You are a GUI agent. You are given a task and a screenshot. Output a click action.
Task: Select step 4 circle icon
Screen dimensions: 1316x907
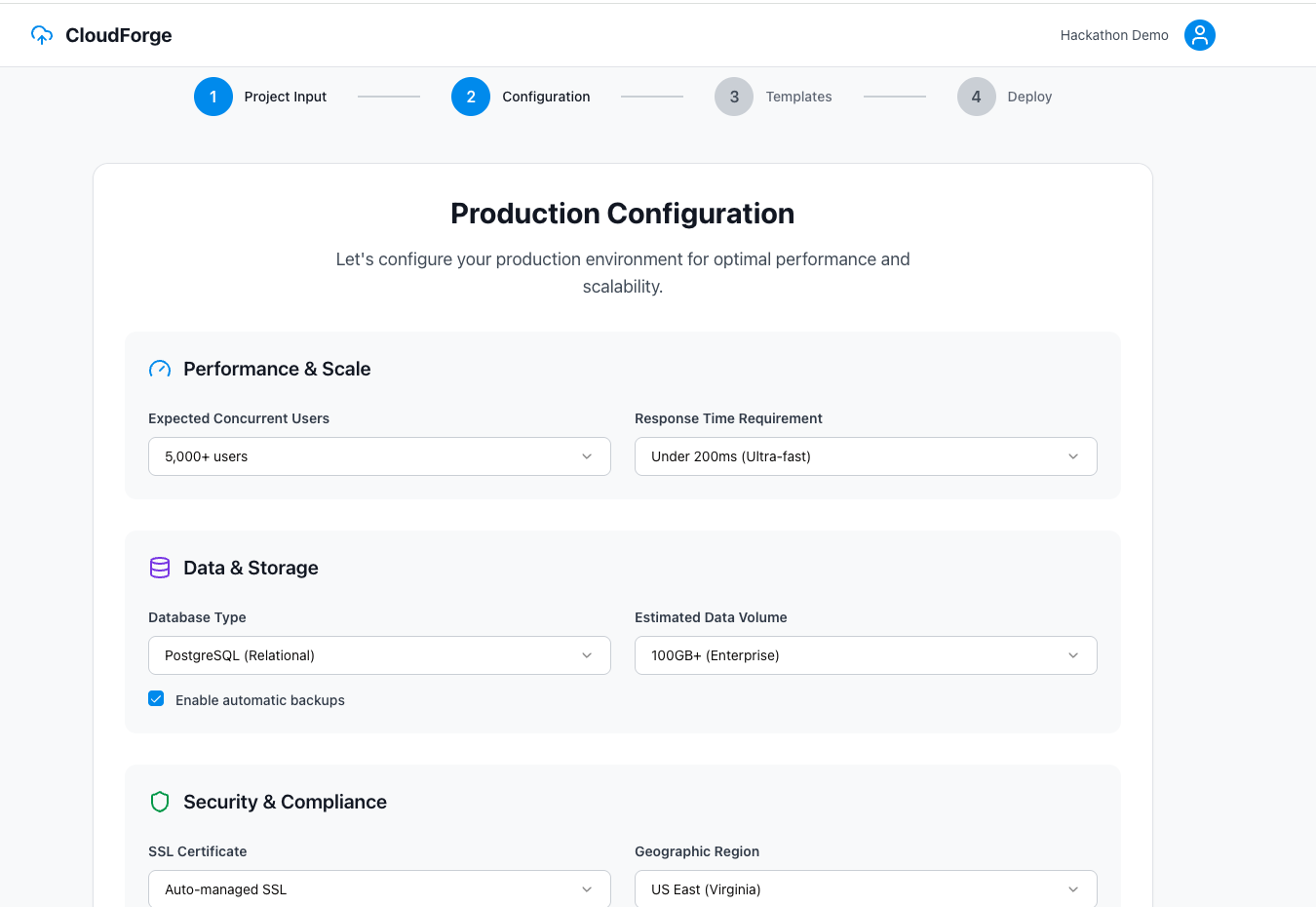click(x=977, y=97)
